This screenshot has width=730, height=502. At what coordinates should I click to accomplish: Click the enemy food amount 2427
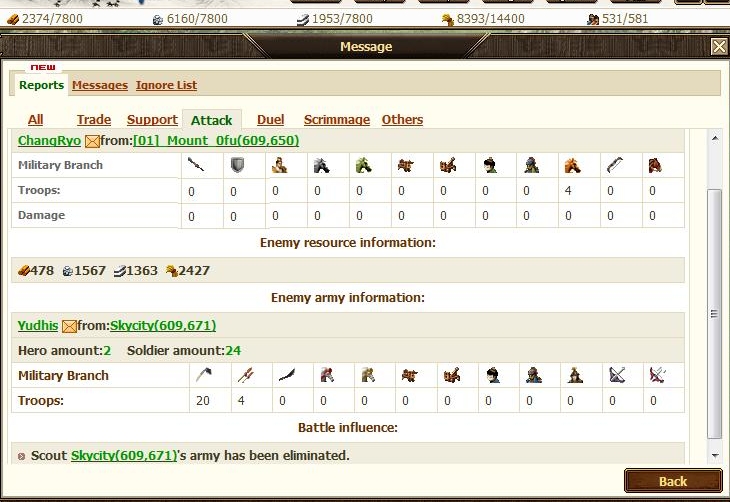[x=194, y=271]
